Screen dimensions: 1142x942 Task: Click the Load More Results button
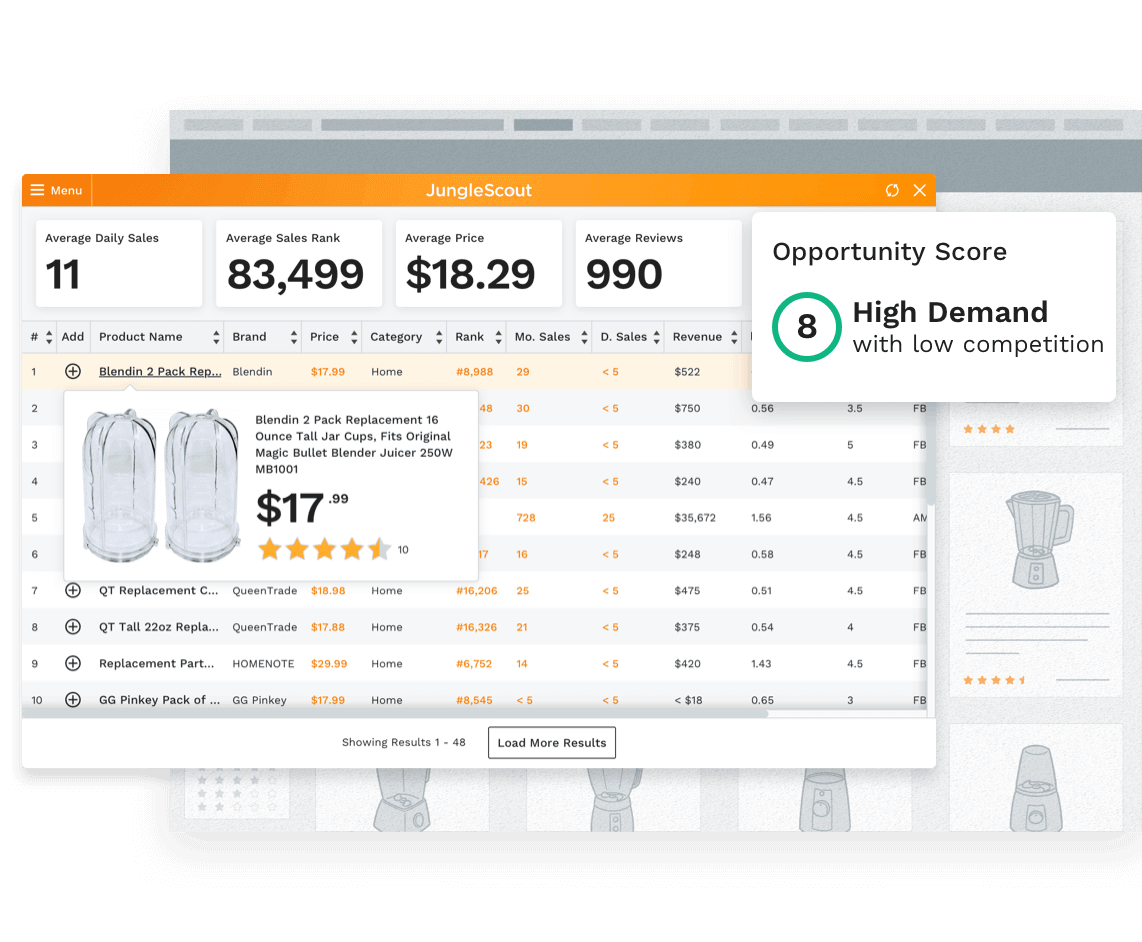coord(552,742)
